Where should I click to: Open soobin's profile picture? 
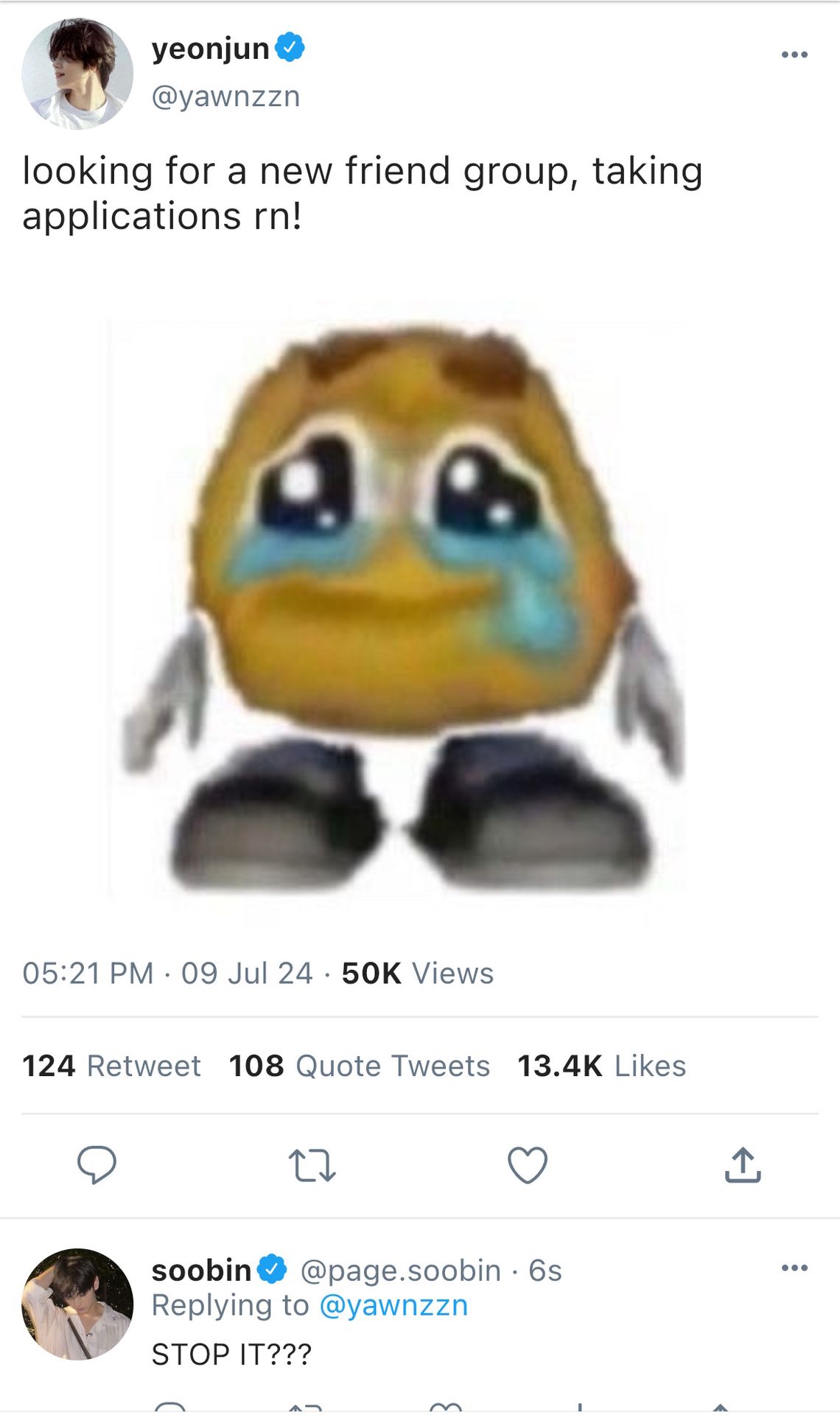click(x=77, y=1304)
